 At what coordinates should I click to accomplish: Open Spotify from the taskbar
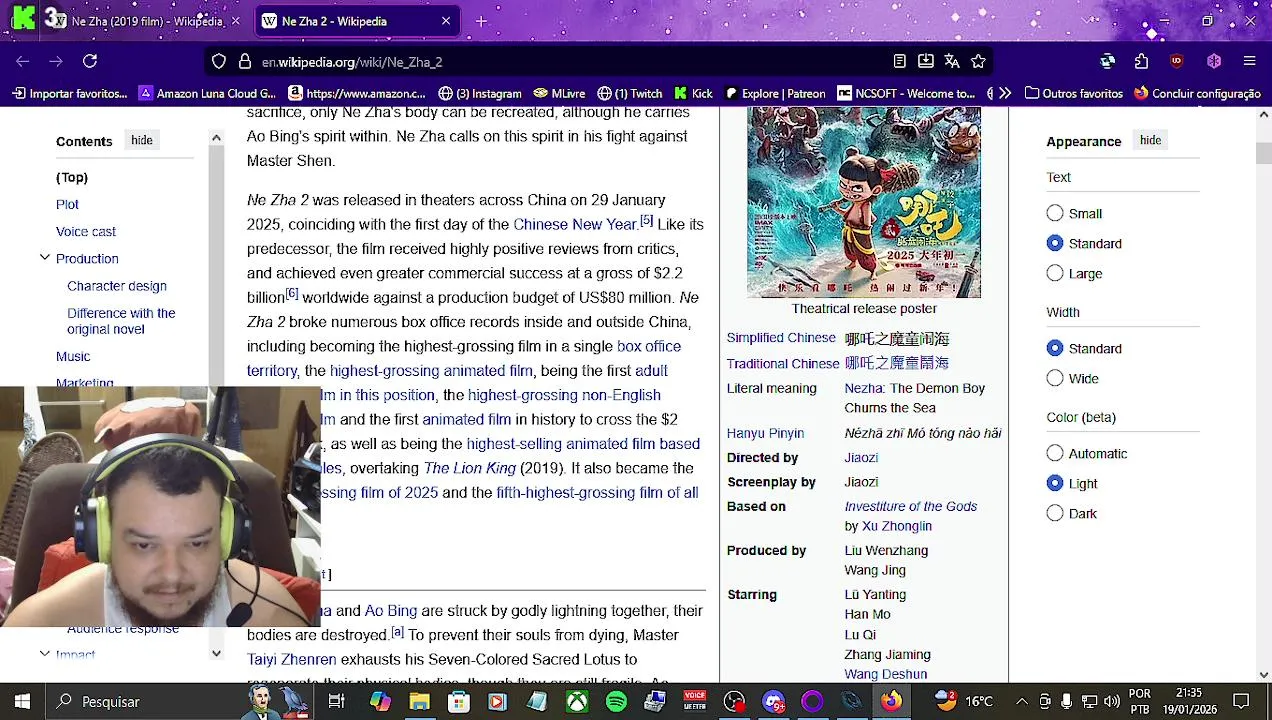tap(616, 701)
